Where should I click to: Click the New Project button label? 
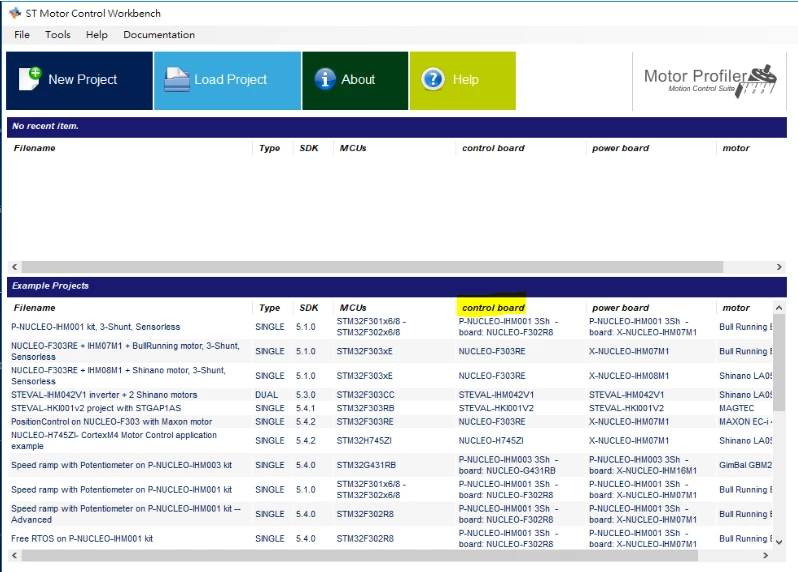(x=82, y=79)
